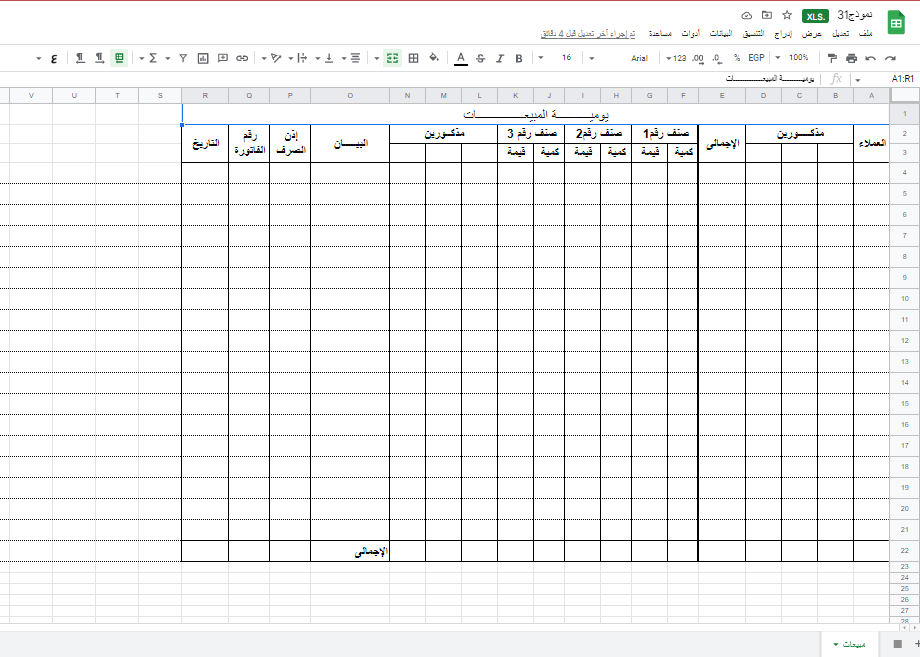
Task: Insert a chart using toolbar icon
Action: (x=203, y=58)
